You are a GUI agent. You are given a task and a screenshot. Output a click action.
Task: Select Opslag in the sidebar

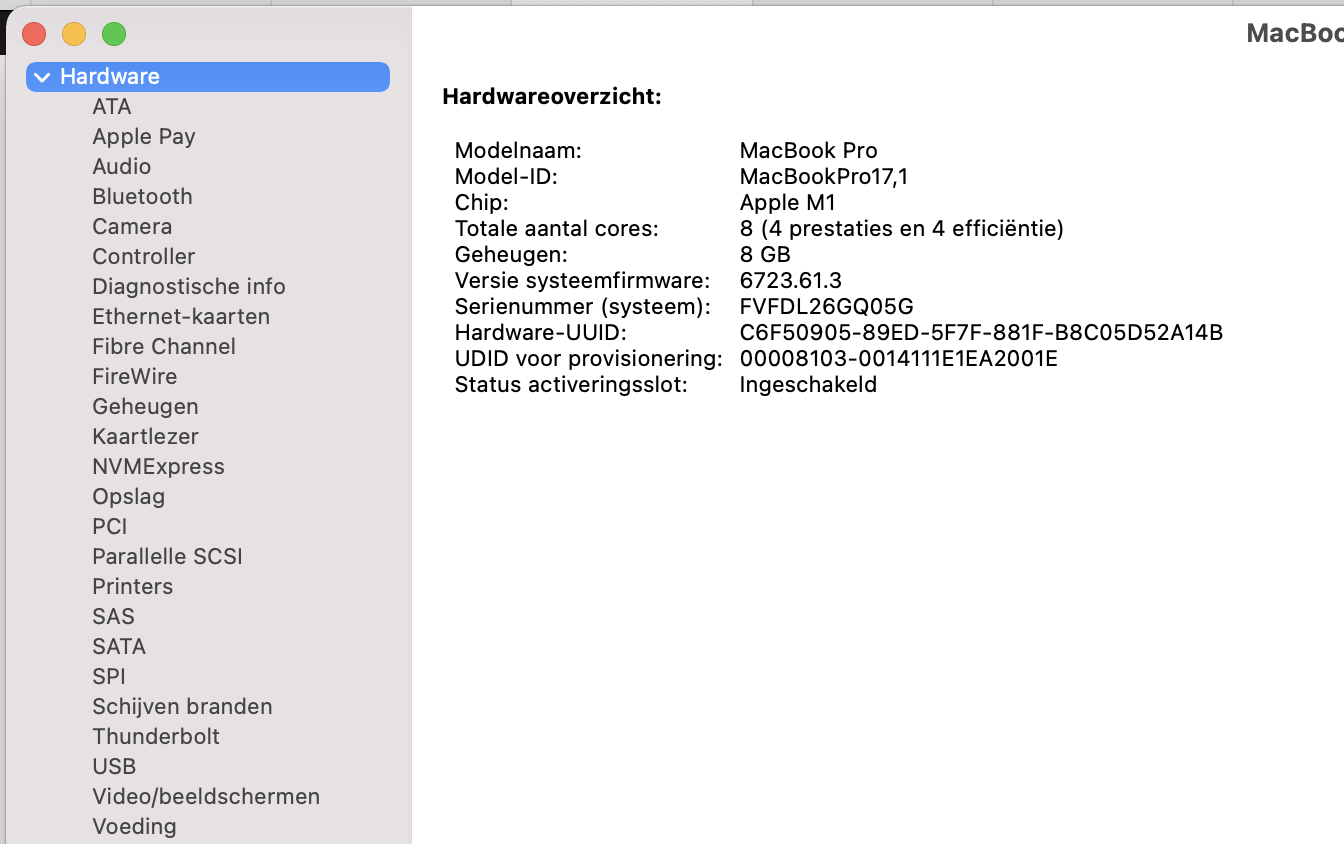coord(129,497)
